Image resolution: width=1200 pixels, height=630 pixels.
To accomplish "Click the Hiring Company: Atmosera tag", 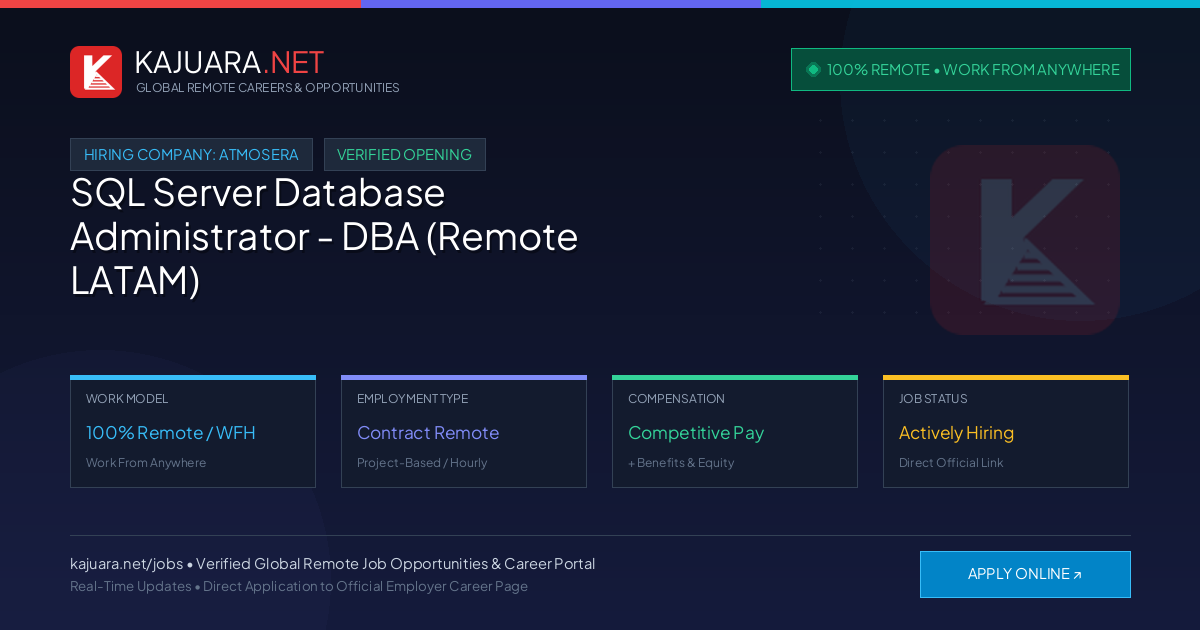I will (191, 155).
